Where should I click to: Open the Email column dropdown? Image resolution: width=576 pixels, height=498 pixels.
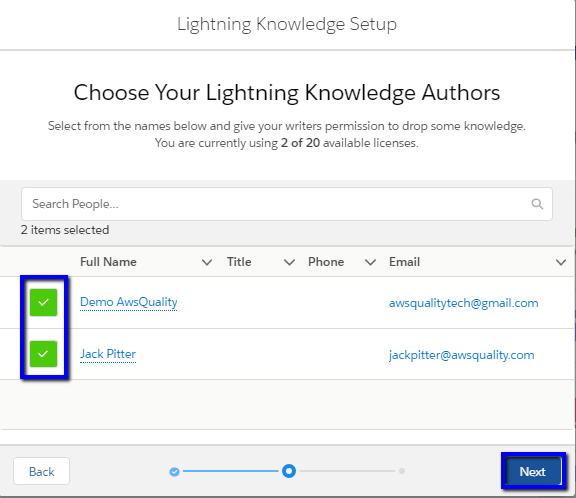(x=561, y=262)
